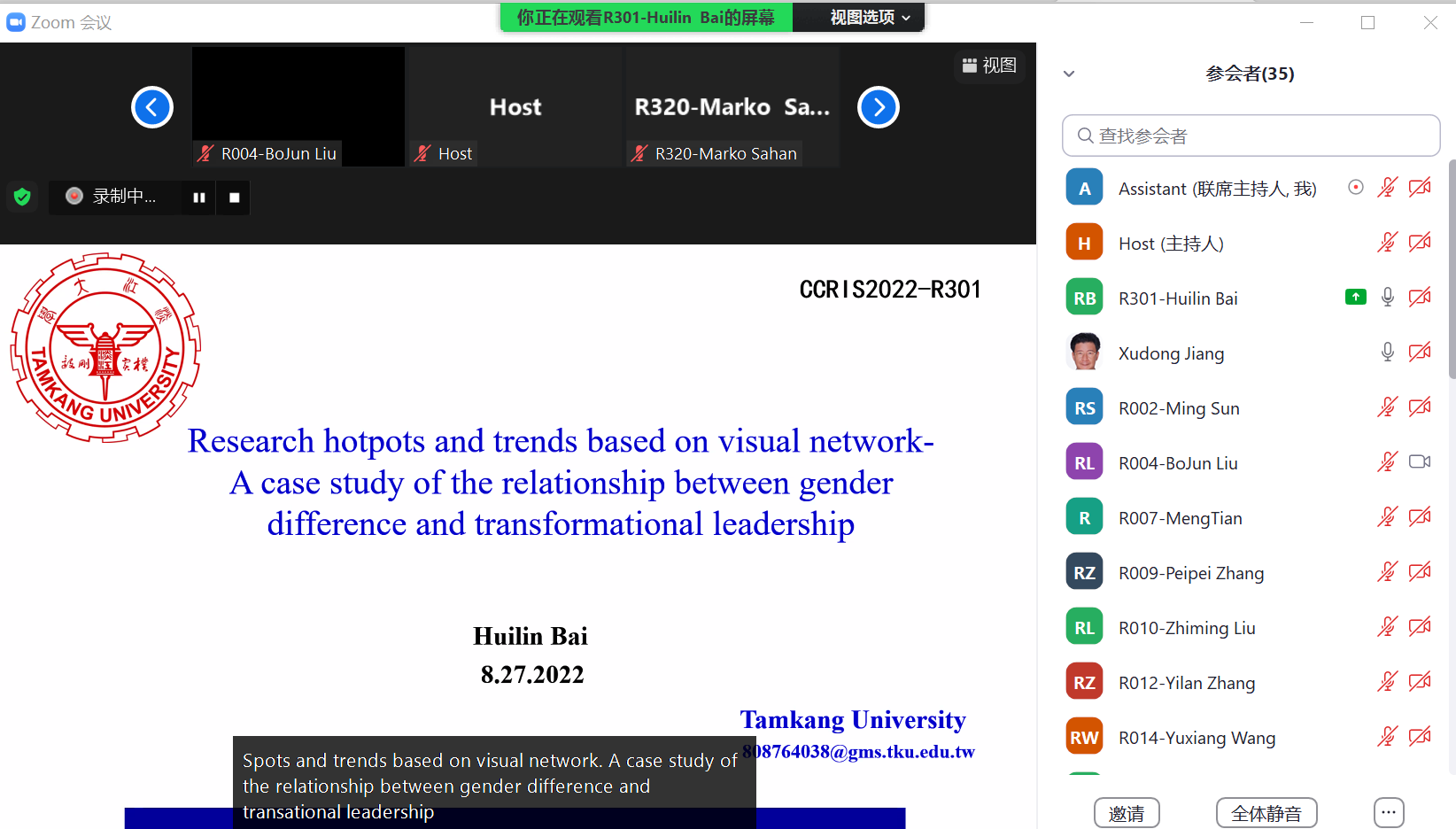This screenshot has height=829, width=1456.
Task: Click the 邀请 invite button
Action: click(1127, 813)
